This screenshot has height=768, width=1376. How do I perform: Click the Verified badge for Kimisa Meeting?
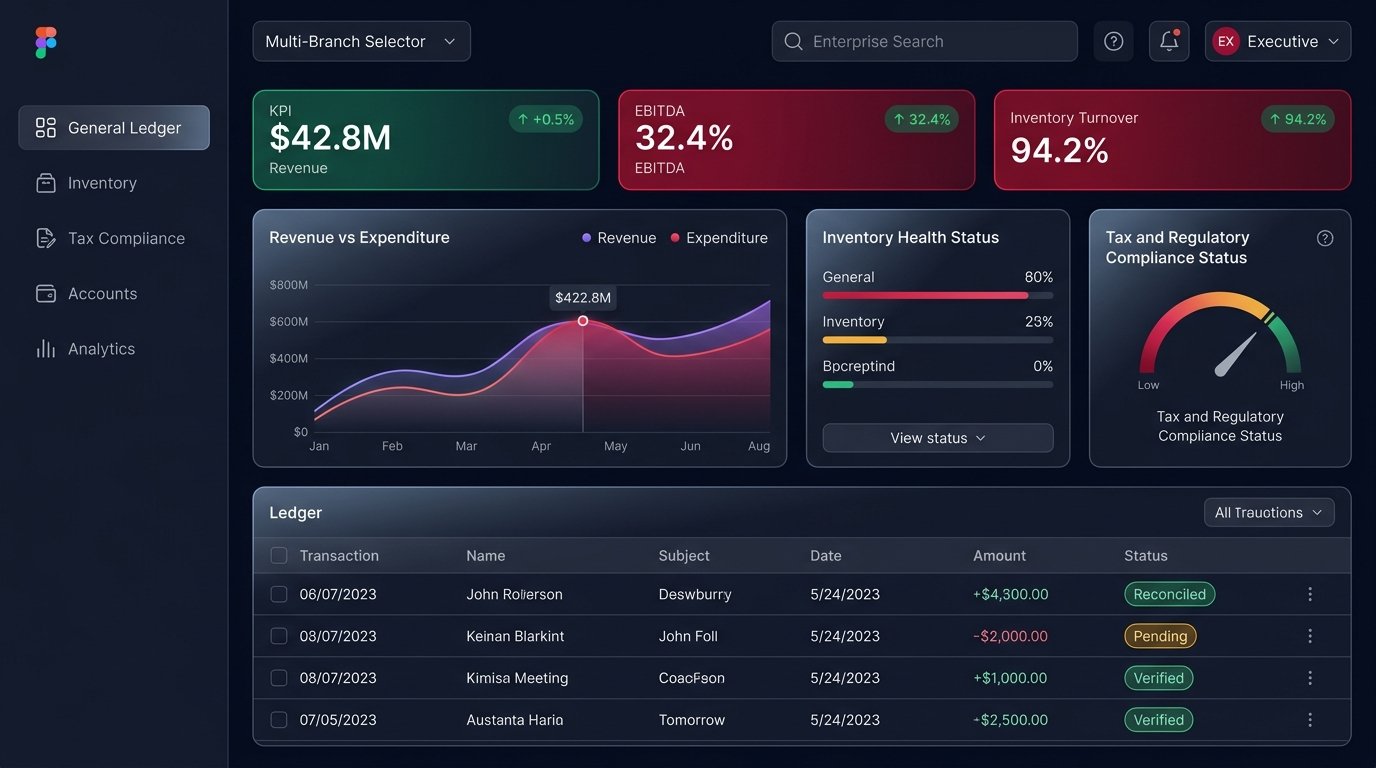(x=1158, y=678)
